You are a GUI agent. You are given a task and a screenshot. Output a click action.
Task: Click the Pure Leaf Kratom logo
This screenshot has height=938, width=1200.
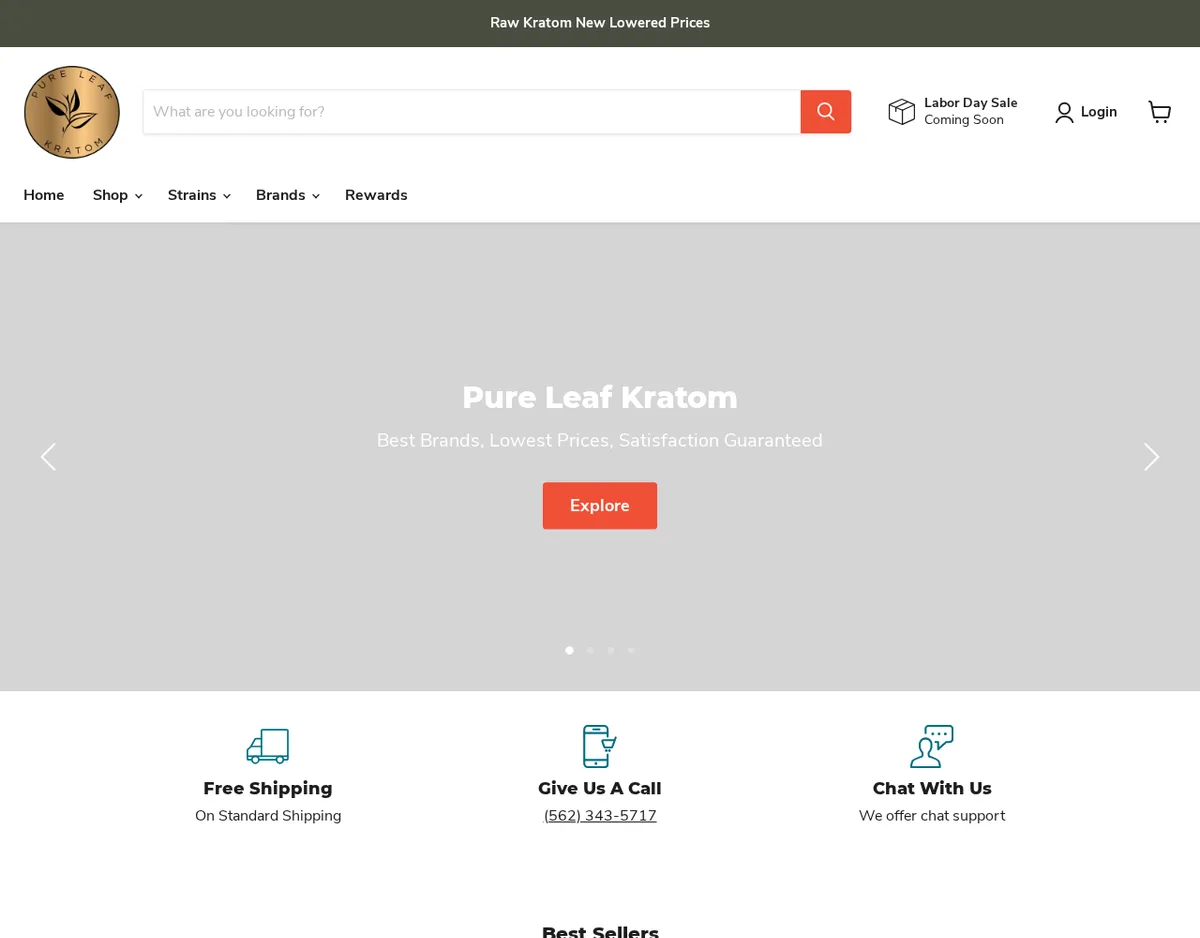[x=72, y=112]
